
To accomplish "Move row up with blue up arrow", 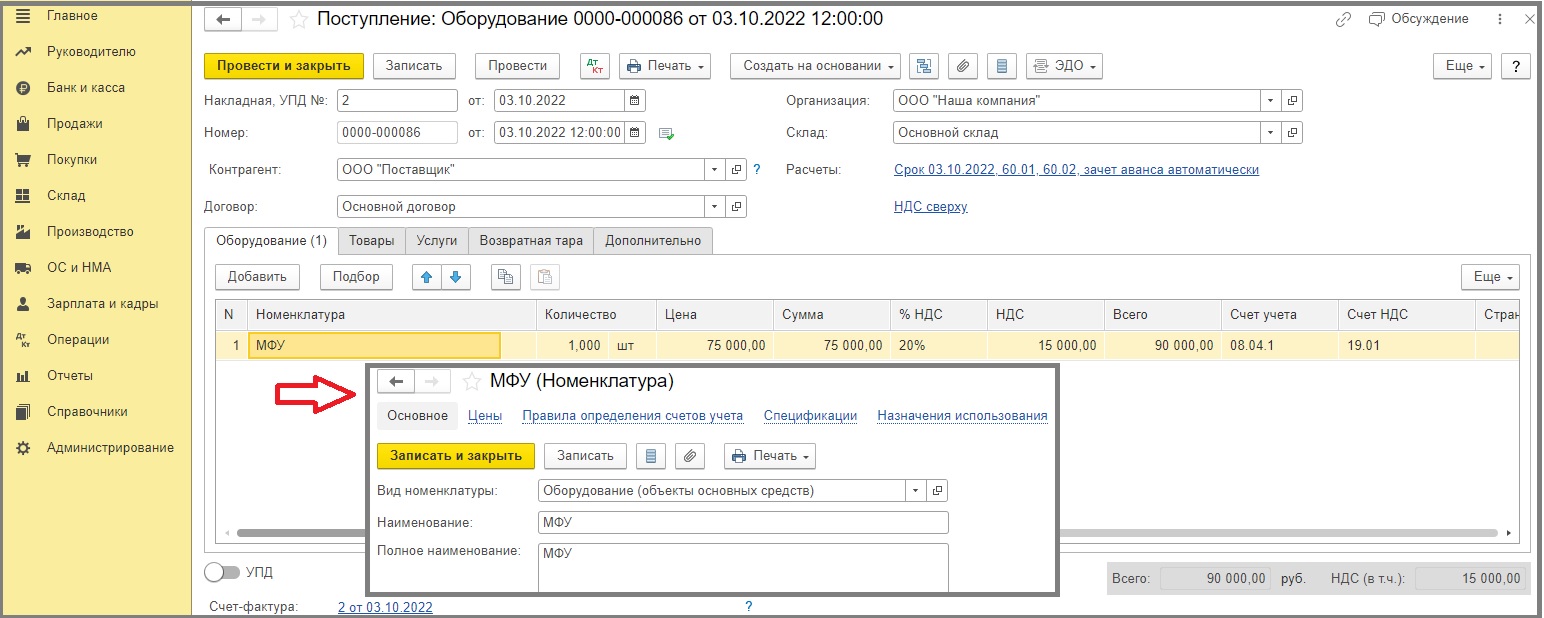I will coord(427,277).
